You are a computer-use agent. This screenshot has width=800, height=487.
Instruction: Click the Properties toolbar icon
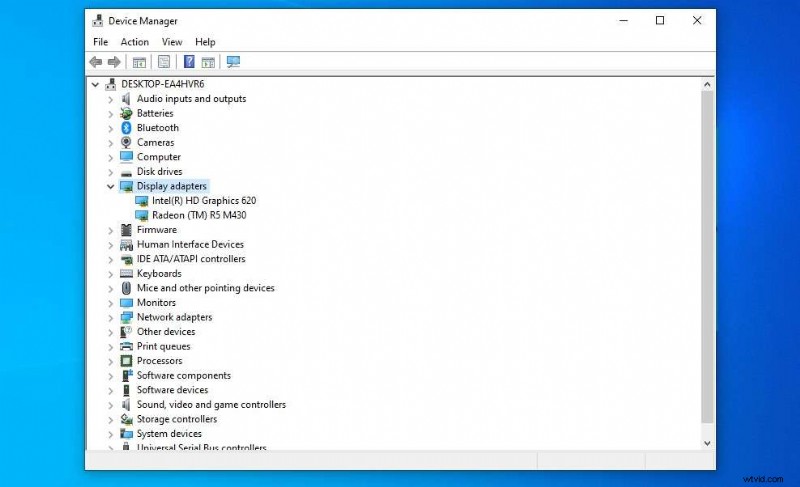tap(163, 62)
